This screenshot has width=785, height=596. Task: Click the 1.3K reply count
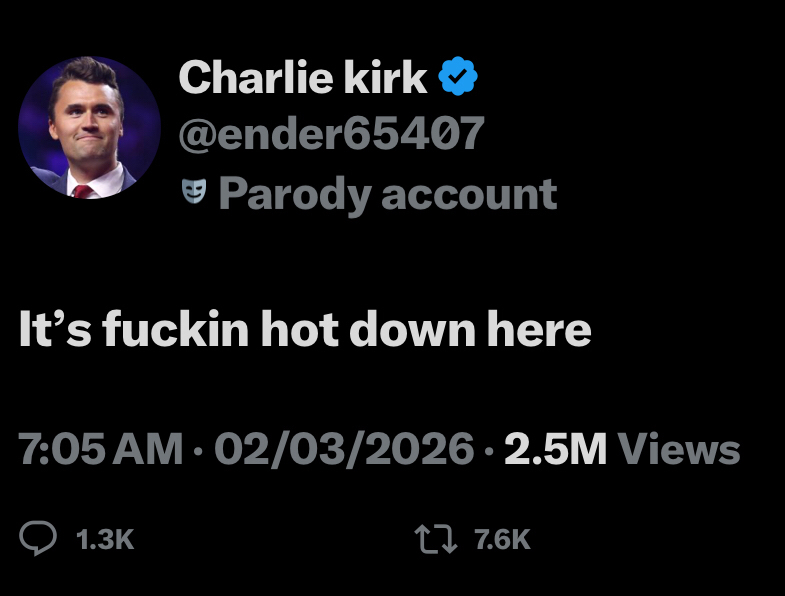[104, 540]
